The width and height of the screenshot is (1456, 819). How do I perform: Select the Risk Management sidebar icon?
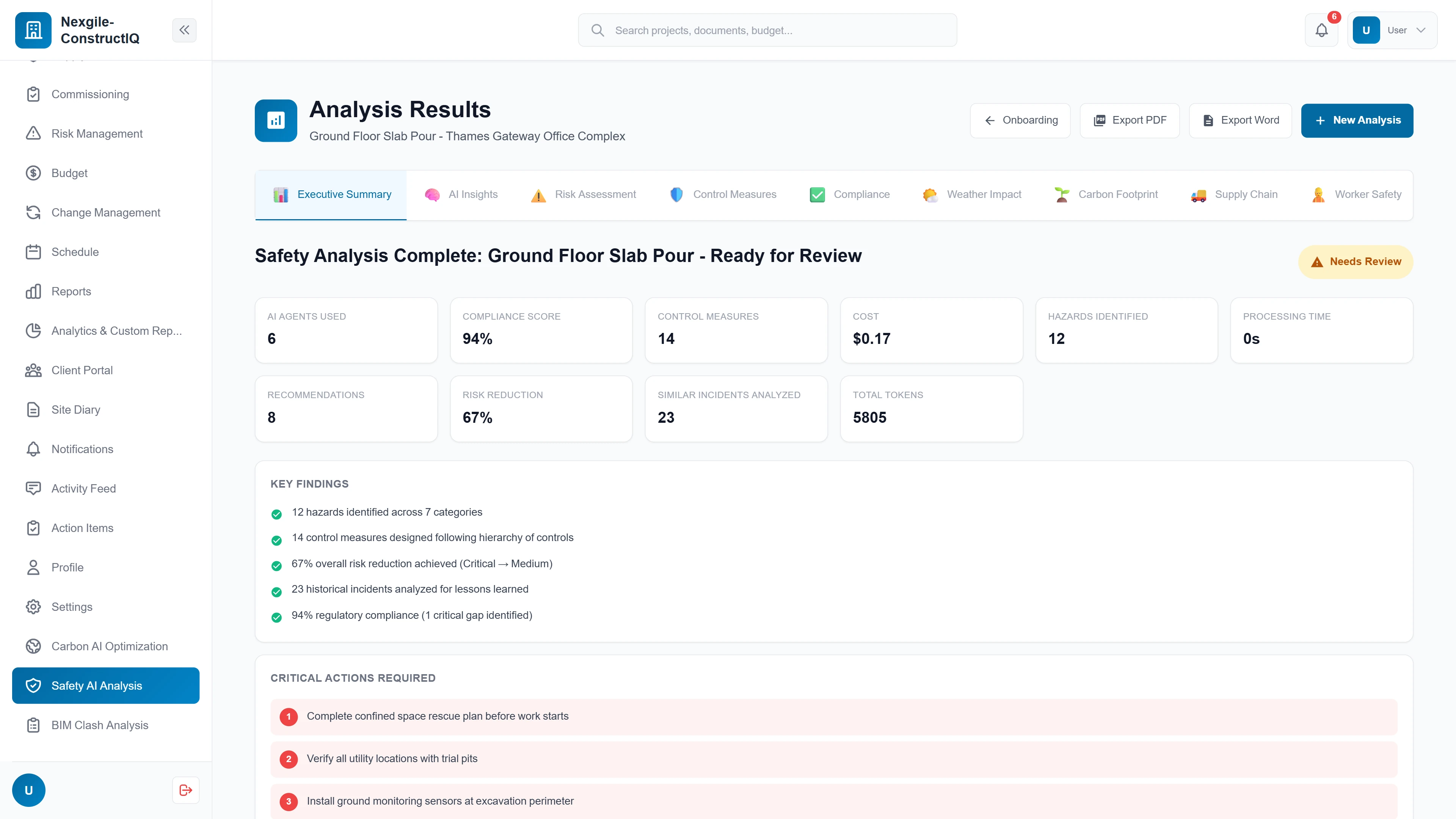coord(33,133)
